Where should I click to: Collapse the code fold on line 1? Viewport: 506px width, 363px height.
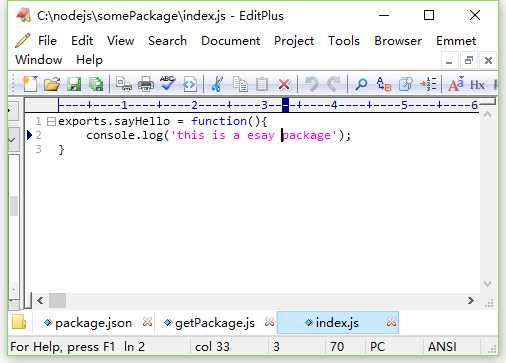coord(51,121)
